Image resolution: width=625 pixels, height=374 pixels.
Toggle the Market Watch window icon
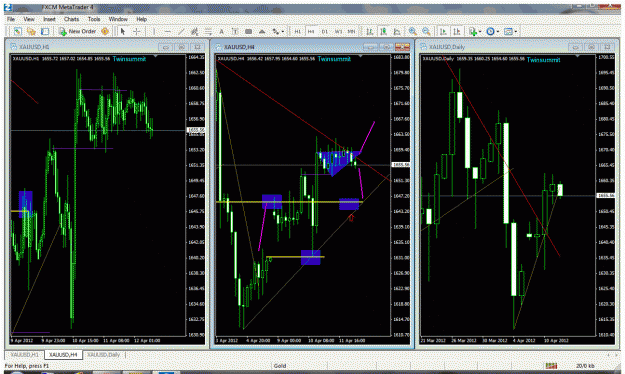coord(45,31)
